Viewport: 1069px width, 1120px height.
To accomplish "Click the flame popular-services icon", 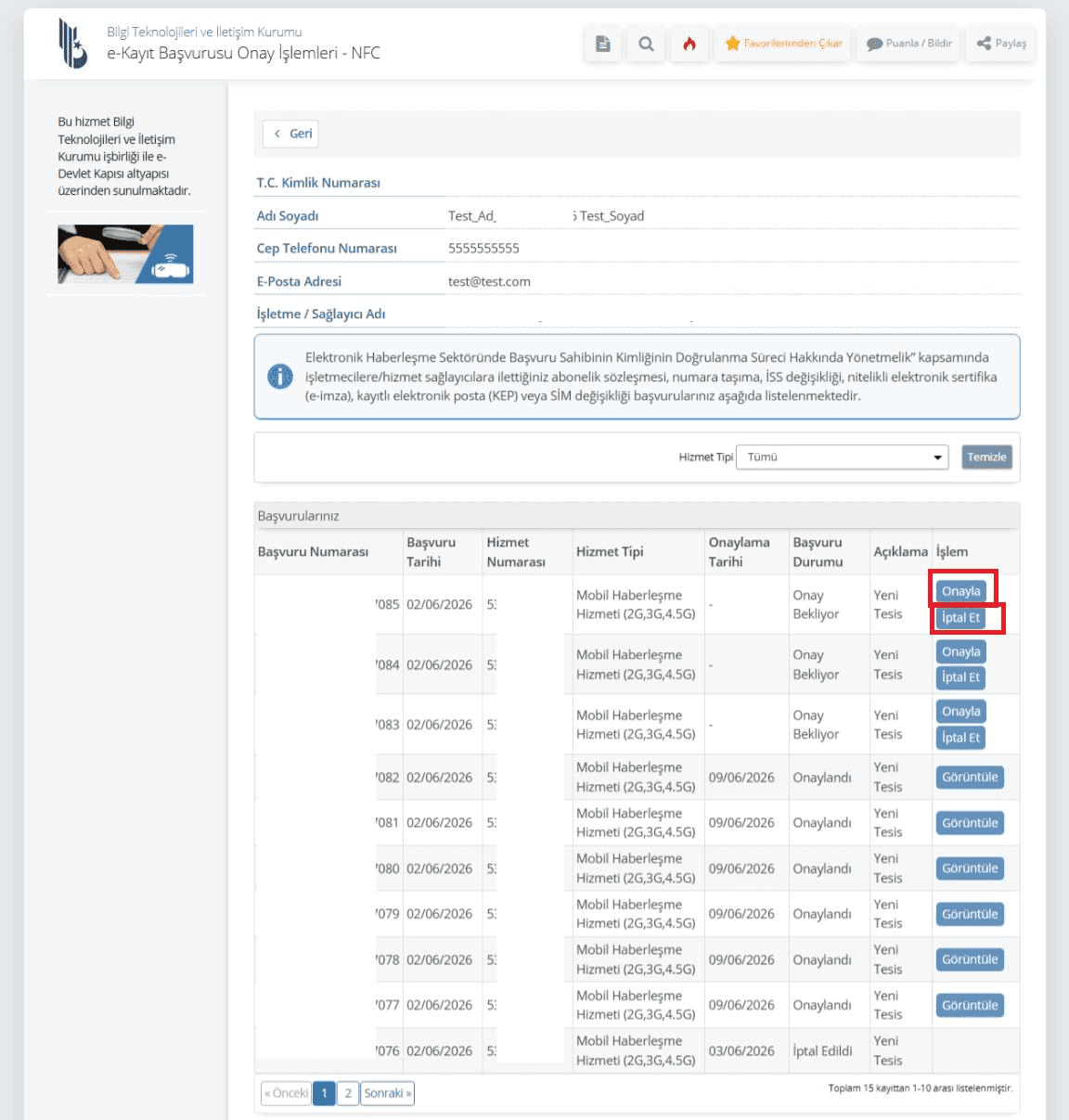I will point(689,44).
